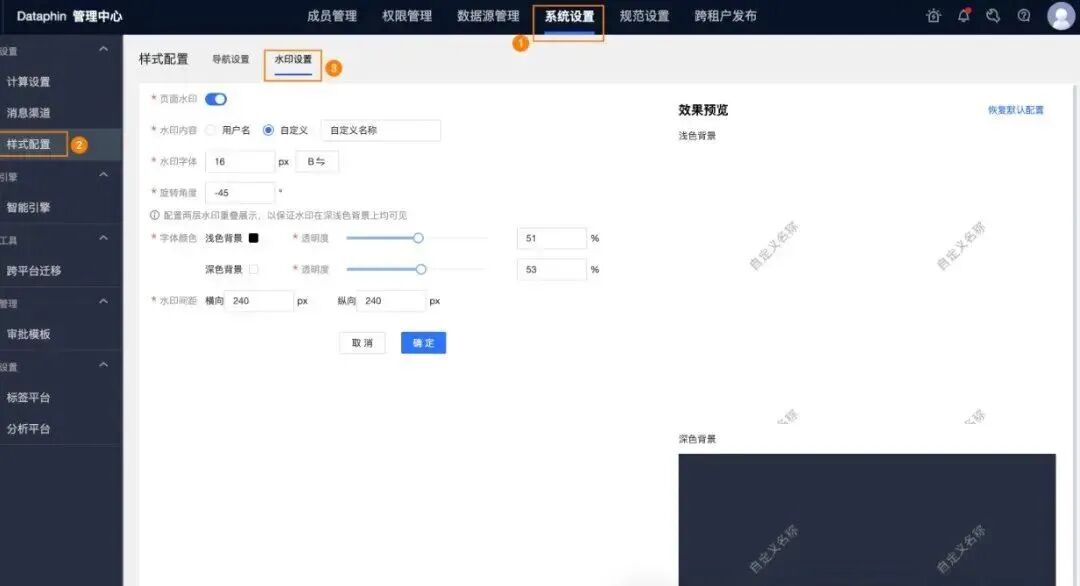Screen dimensions: 1080x586
Task: Open the B font style dropdown
Action: (x=317, y=162)
